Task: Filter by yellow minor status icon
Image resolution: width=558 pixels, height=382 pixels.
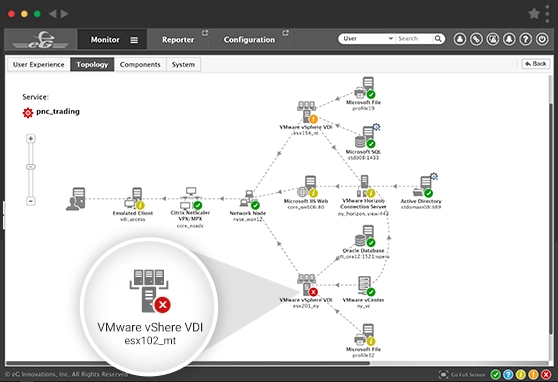Action: (x=521, y=375)
